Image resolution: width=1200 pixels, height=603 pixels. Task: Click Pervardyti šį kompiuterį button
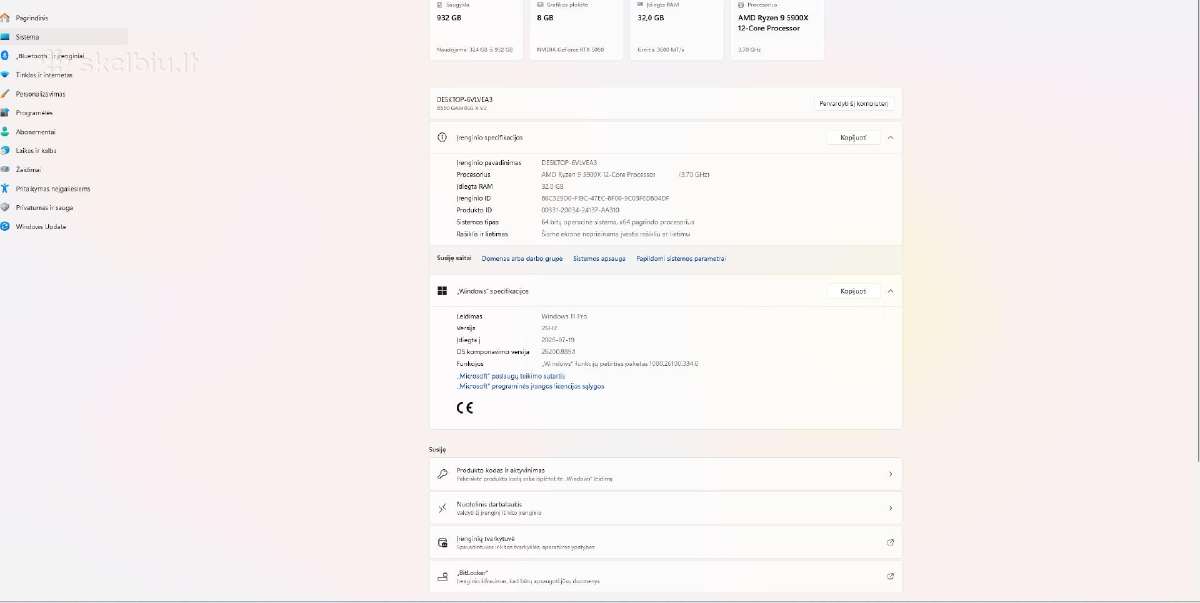(854, 103)
